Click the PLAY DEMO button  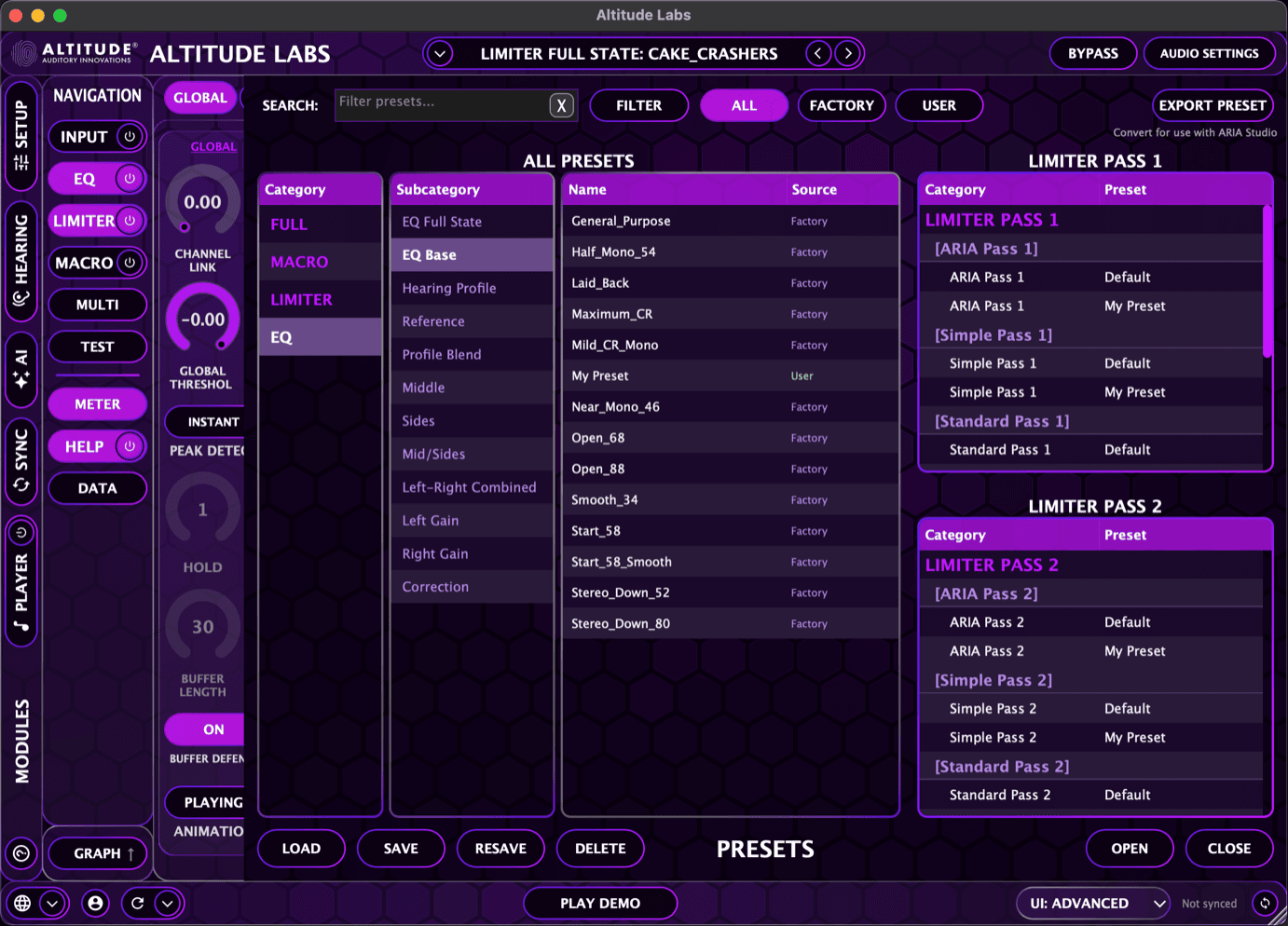(600, 903)
